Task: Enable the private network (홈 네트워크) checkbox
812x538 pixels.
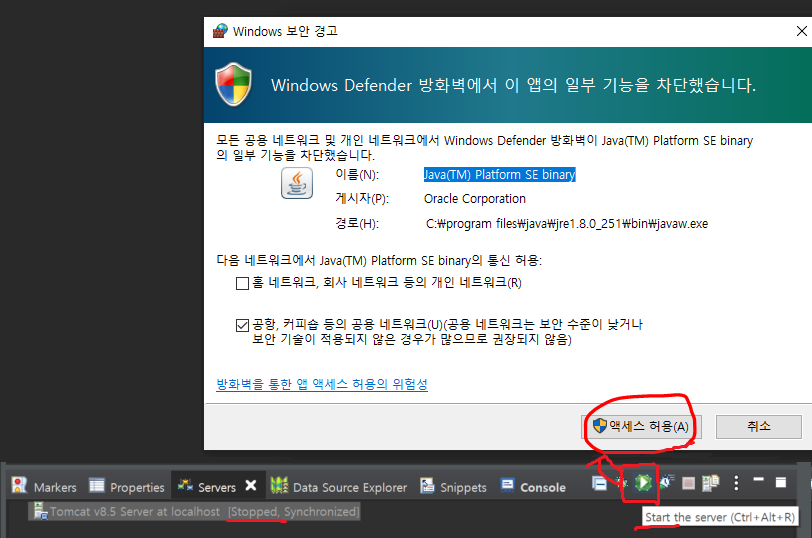Action: click(x=242, y=283)
